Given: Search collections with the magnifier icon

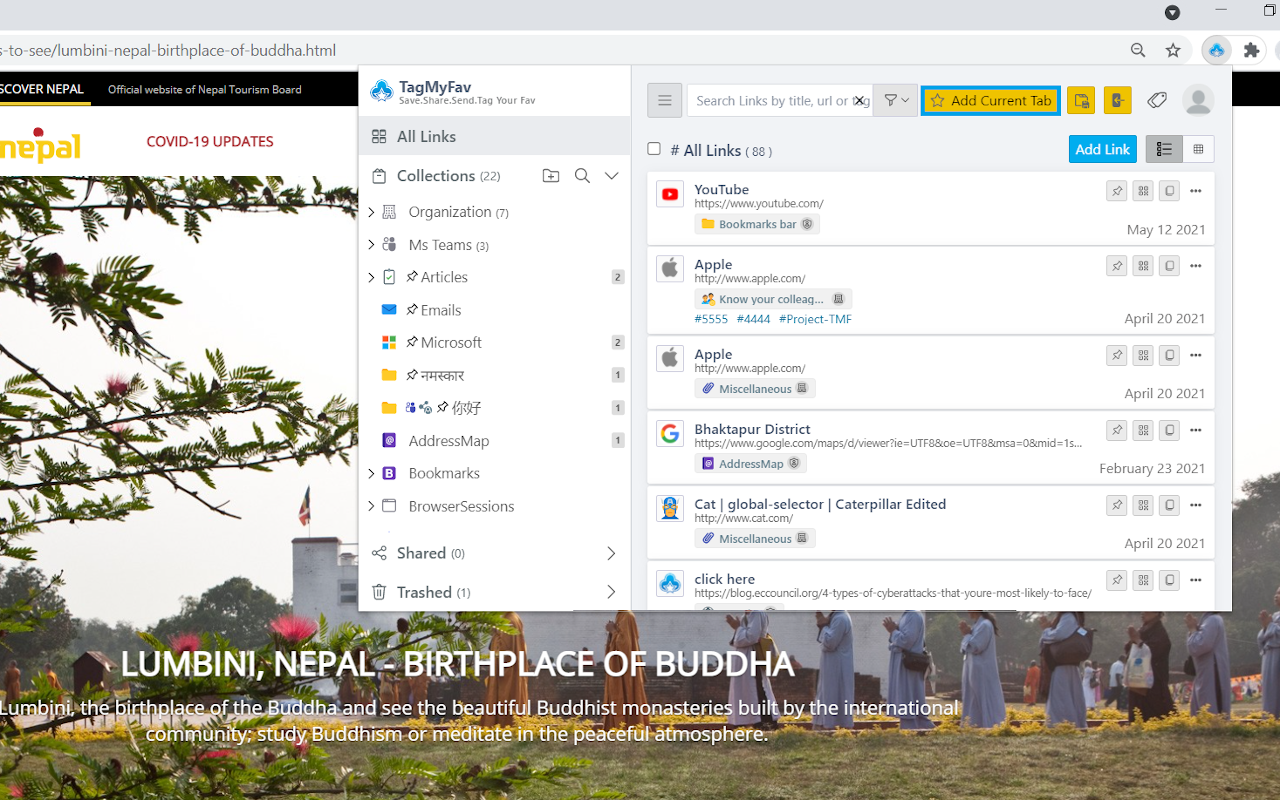Looking at the screenshot, I should pos(582,176).
